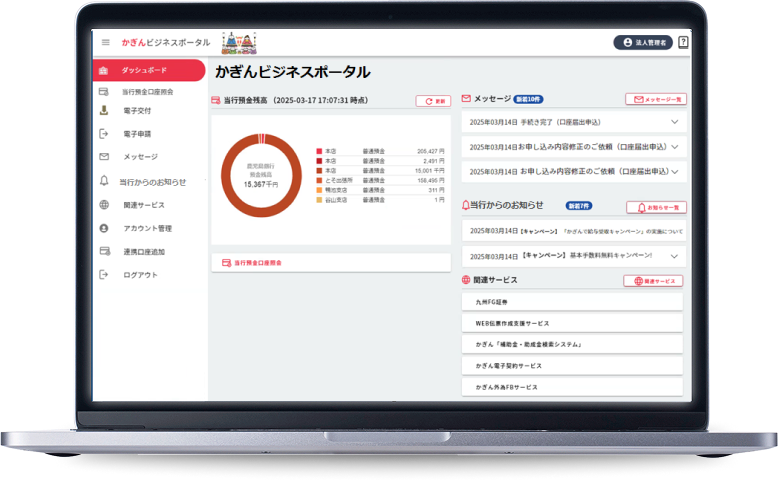Click the help question mark icon

[683, 42]
